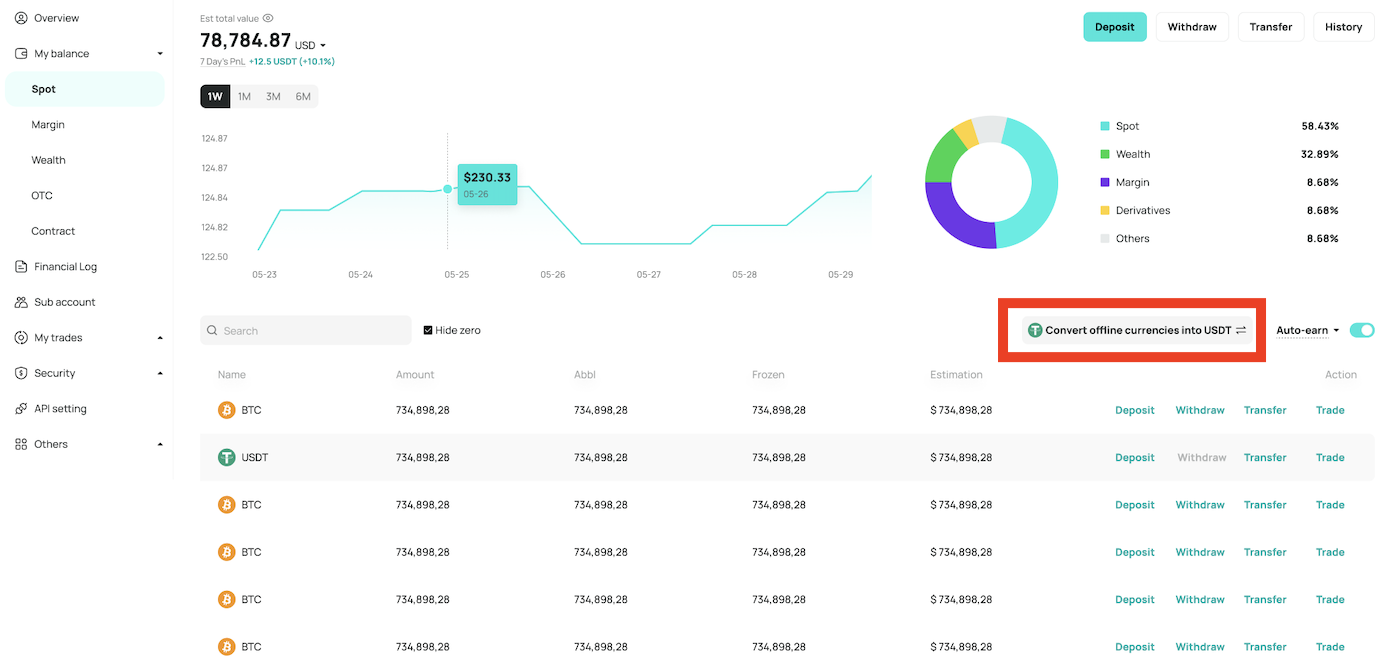Click the BTC coin icon in first row
The image size is (1388, 670).
(x=227, y=409)
